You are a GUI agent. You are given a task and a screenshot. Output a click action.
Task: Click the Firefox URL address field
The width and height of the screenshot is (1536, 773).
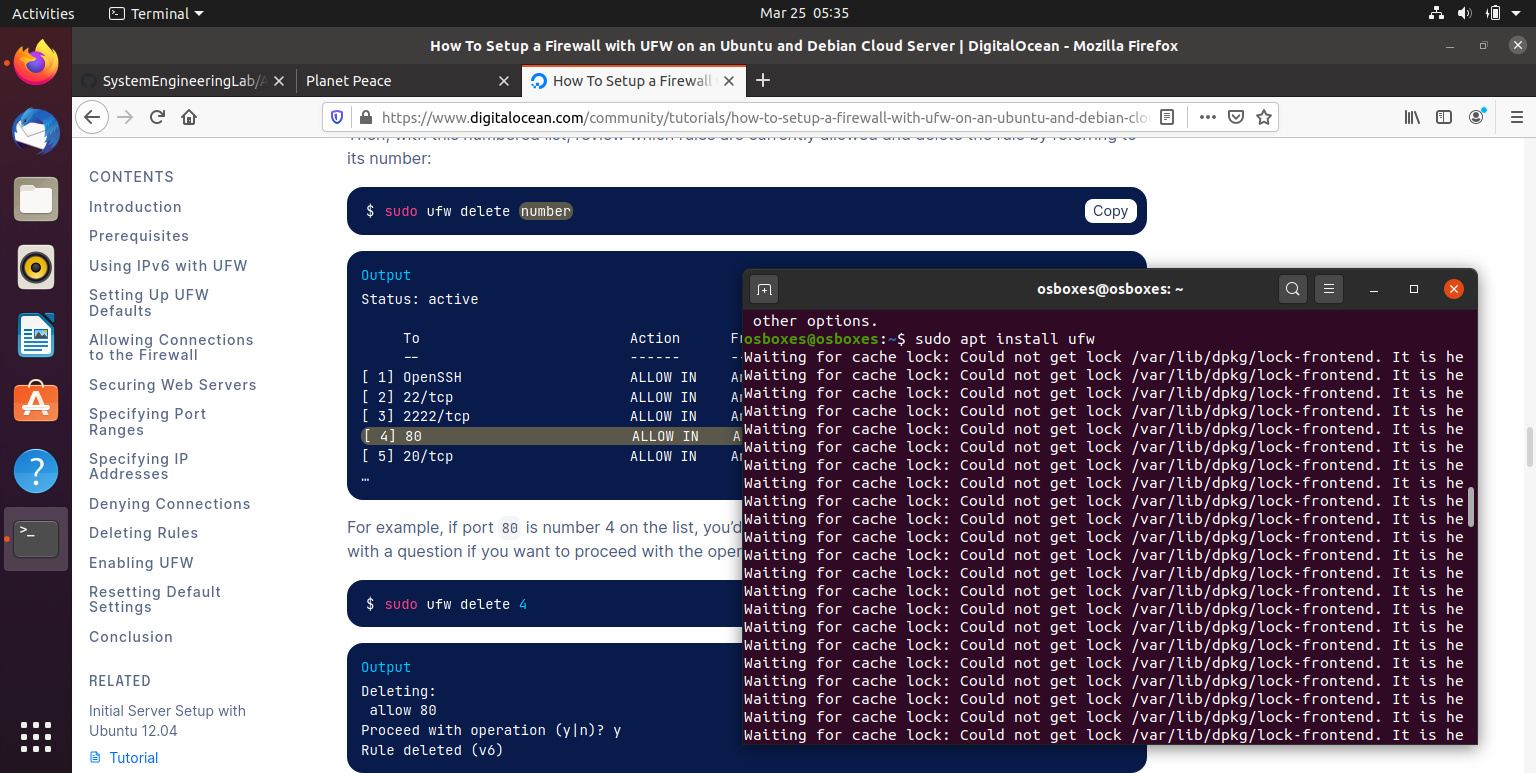coord(765,117)
